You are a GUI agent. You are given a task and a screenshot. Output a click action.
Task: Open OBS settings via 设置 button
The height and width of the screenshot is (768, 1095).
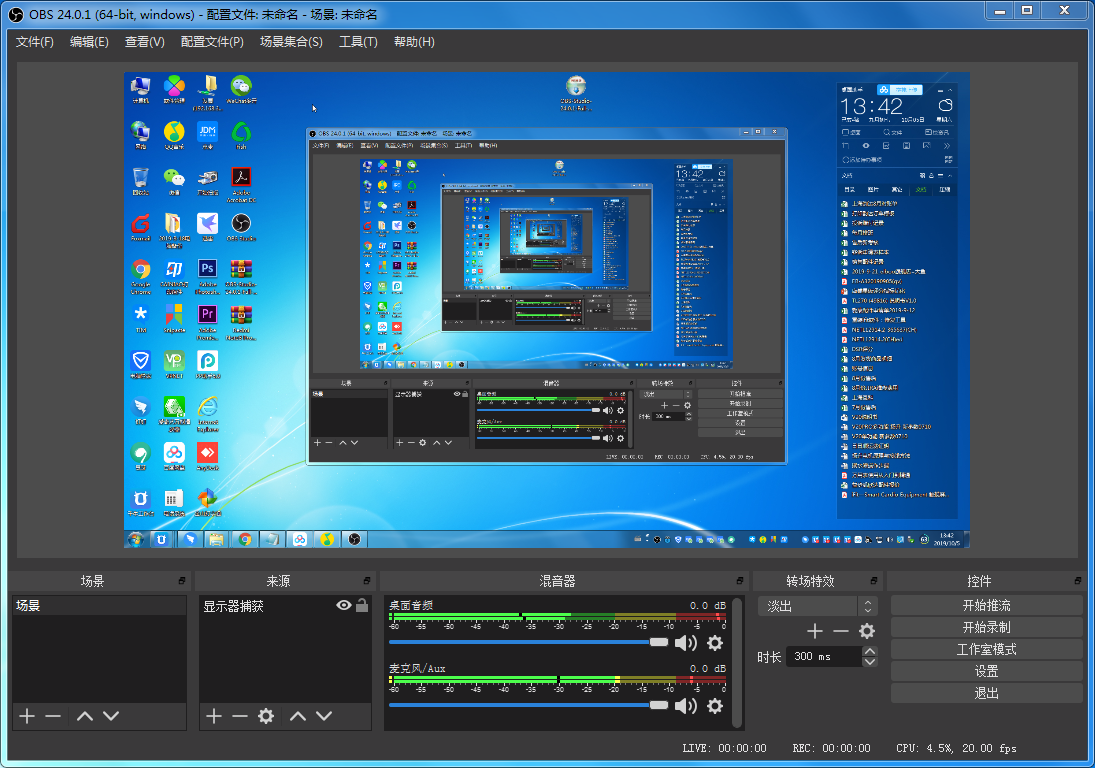coord(985,670)
